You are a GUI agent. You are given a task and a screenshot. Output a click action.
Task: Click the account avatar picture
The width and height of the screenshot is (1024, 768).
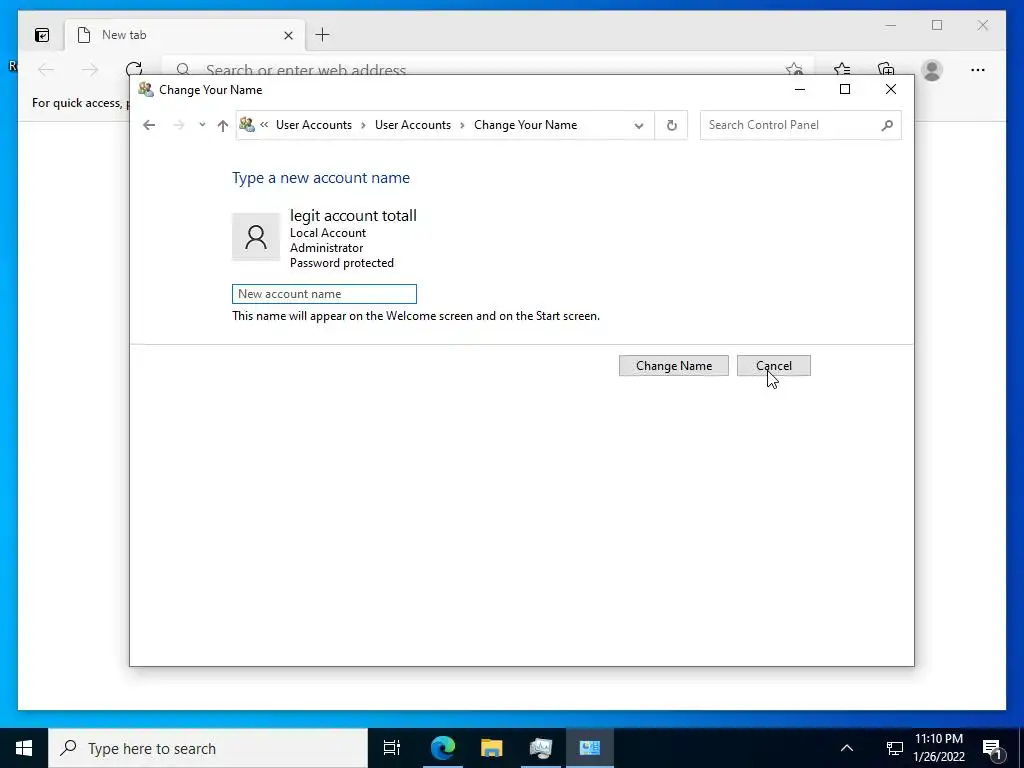pyautogui.click(x=256, y=236)
